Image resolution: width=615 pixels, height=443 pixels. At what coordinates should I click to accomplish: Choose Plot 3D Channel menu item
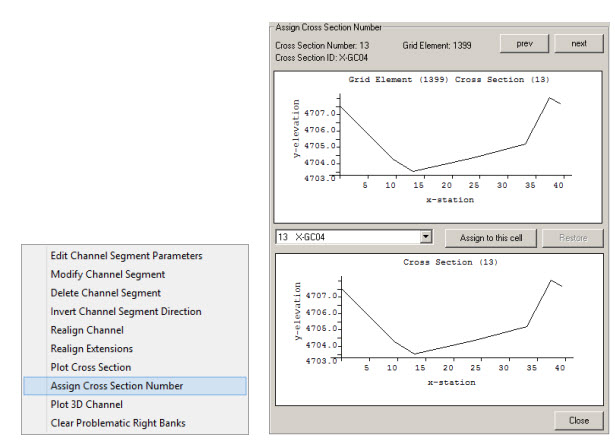pos(86,405)
